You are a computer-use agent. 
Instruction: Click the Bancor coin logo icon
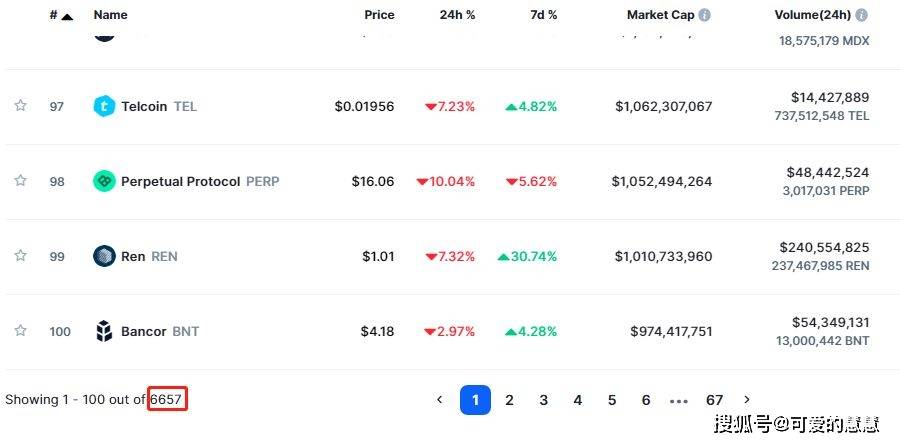click(x=104, y=331)
